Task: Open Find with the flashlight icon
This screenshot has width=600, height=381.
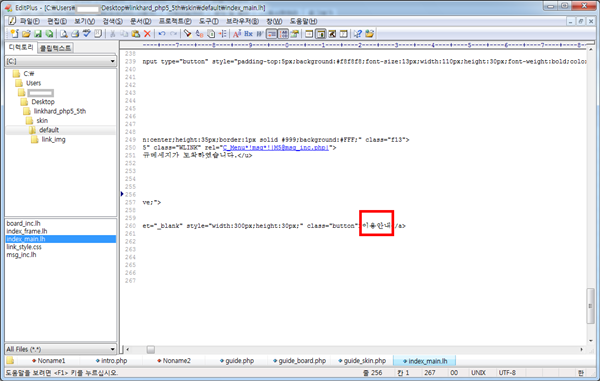Action: [188, 34]
